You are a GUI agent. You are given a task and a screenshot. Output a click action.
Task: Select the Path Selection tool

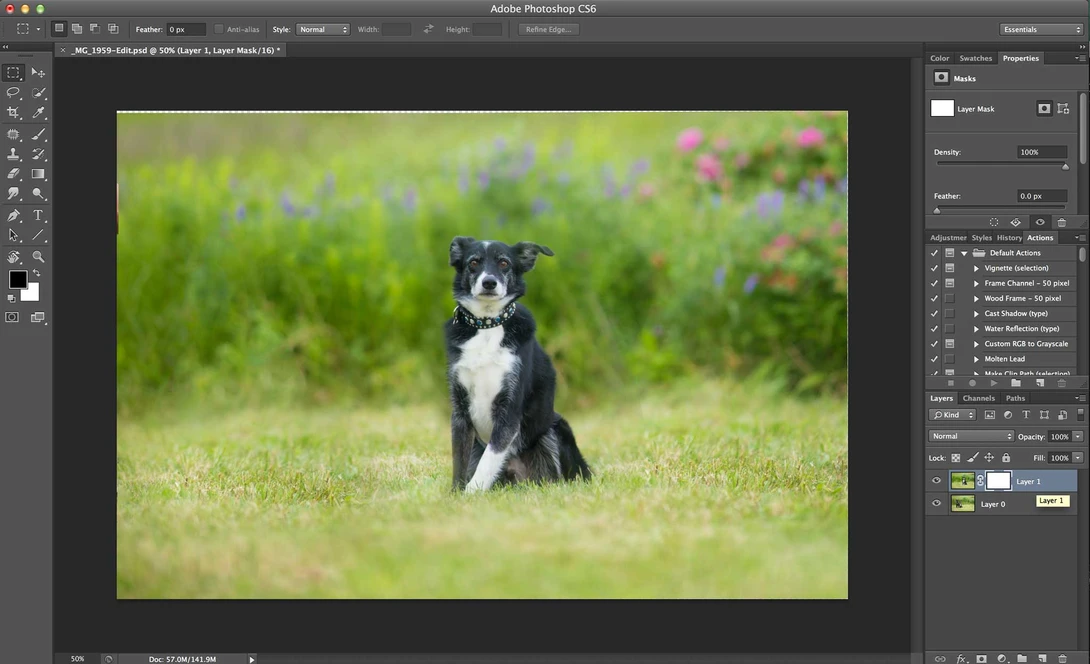(13, 236)
